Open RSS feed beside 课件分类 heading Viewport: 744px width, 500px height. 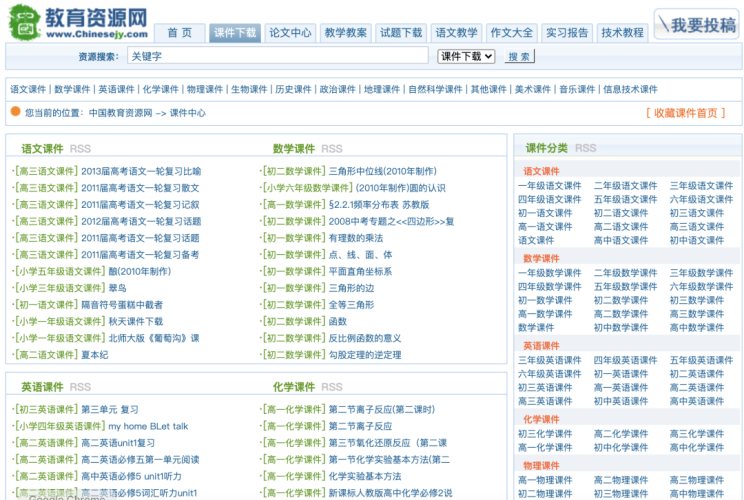(585, 148)
